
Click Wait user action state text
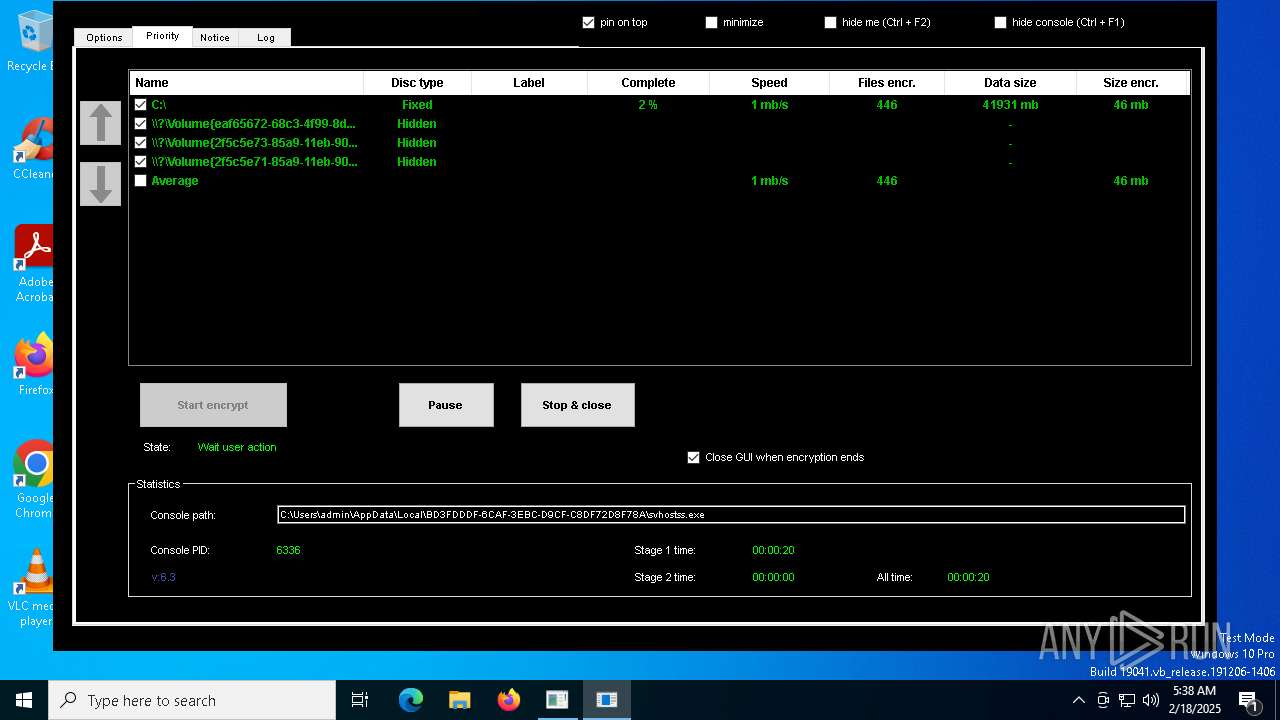(237, 447)
